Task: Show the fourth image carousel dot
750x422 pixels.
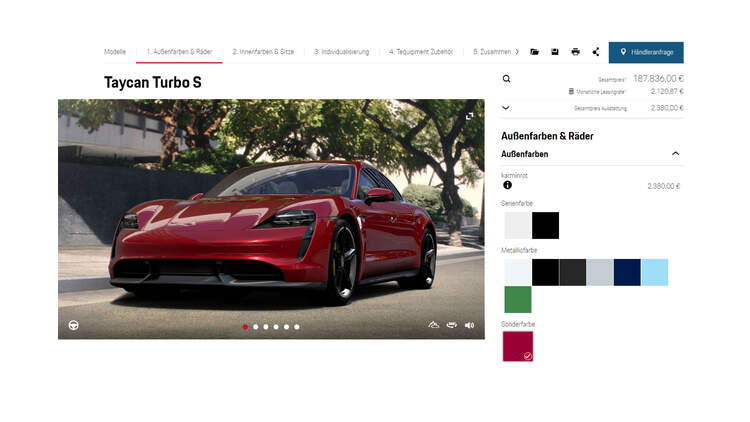Action: pos(276,327)
